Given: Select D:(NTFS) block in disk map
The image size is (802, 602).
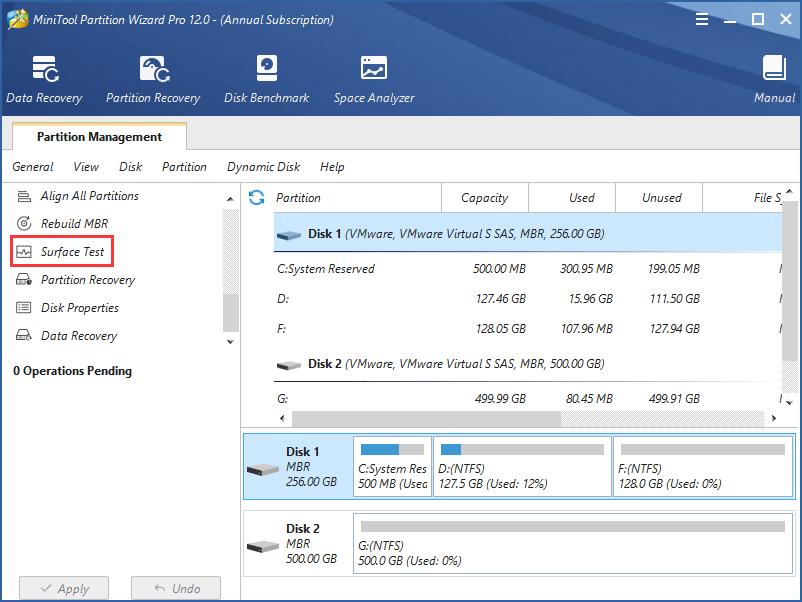Looking at the screenshot, I should pos(522,466).
